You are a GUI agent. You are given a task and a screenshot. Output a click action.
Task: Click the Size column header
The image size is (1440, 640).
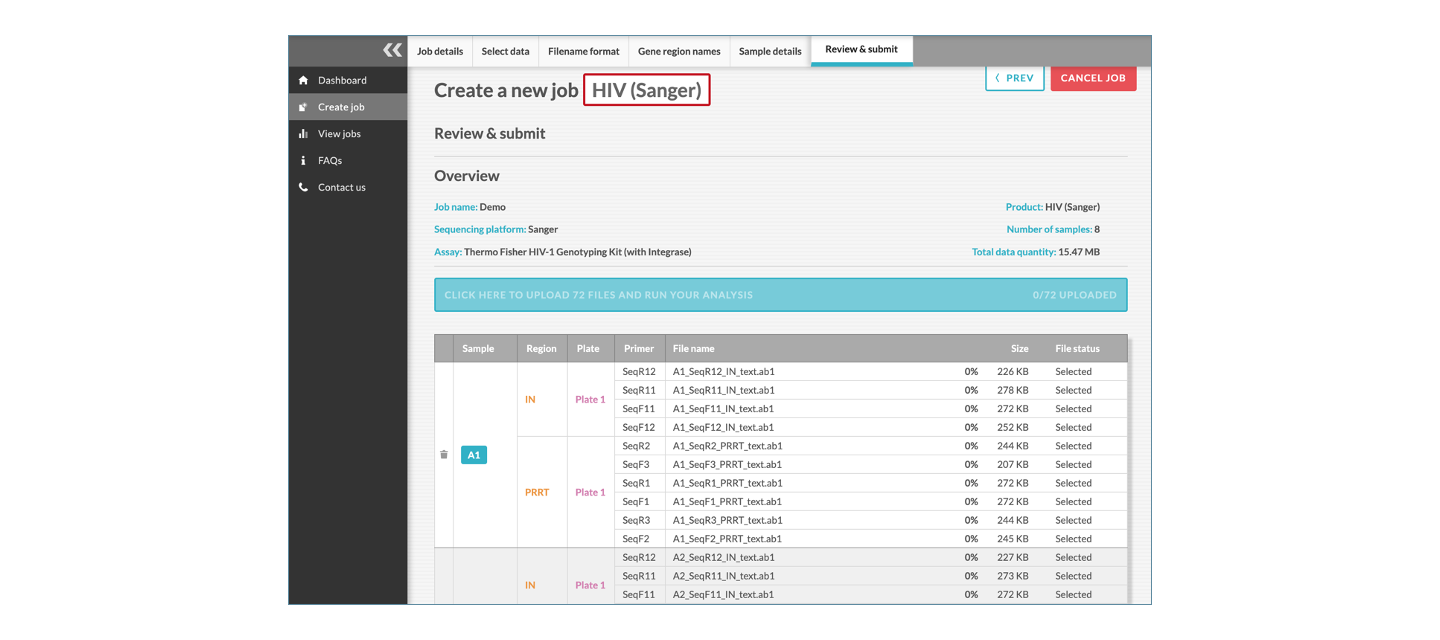click(1020, 349)
